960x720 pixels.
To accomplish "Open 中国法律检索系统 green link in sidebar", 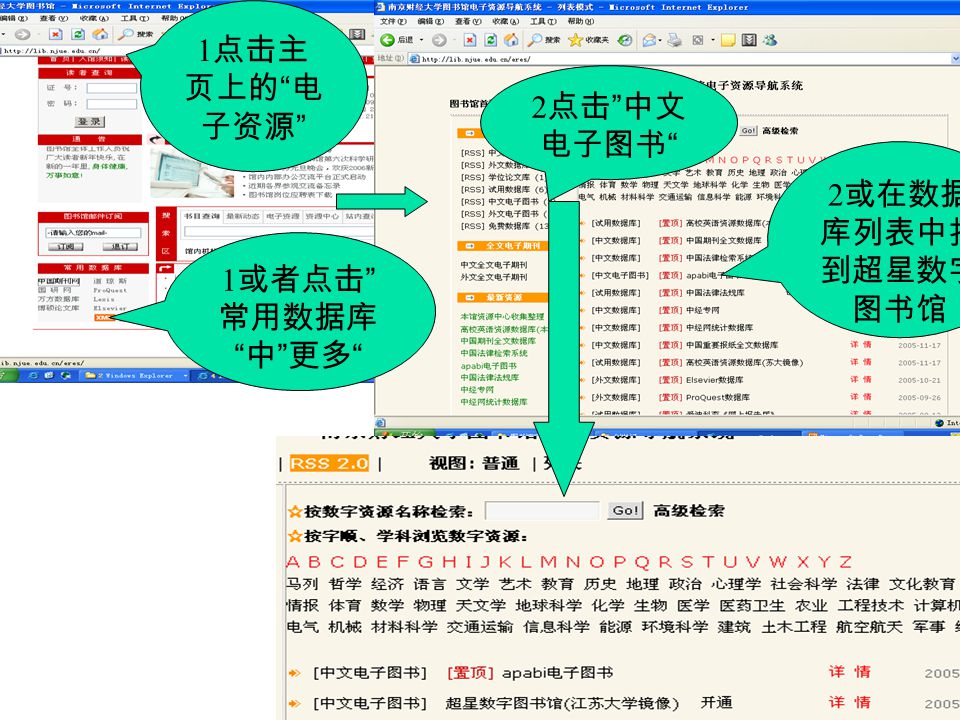I will coord(494,353).
